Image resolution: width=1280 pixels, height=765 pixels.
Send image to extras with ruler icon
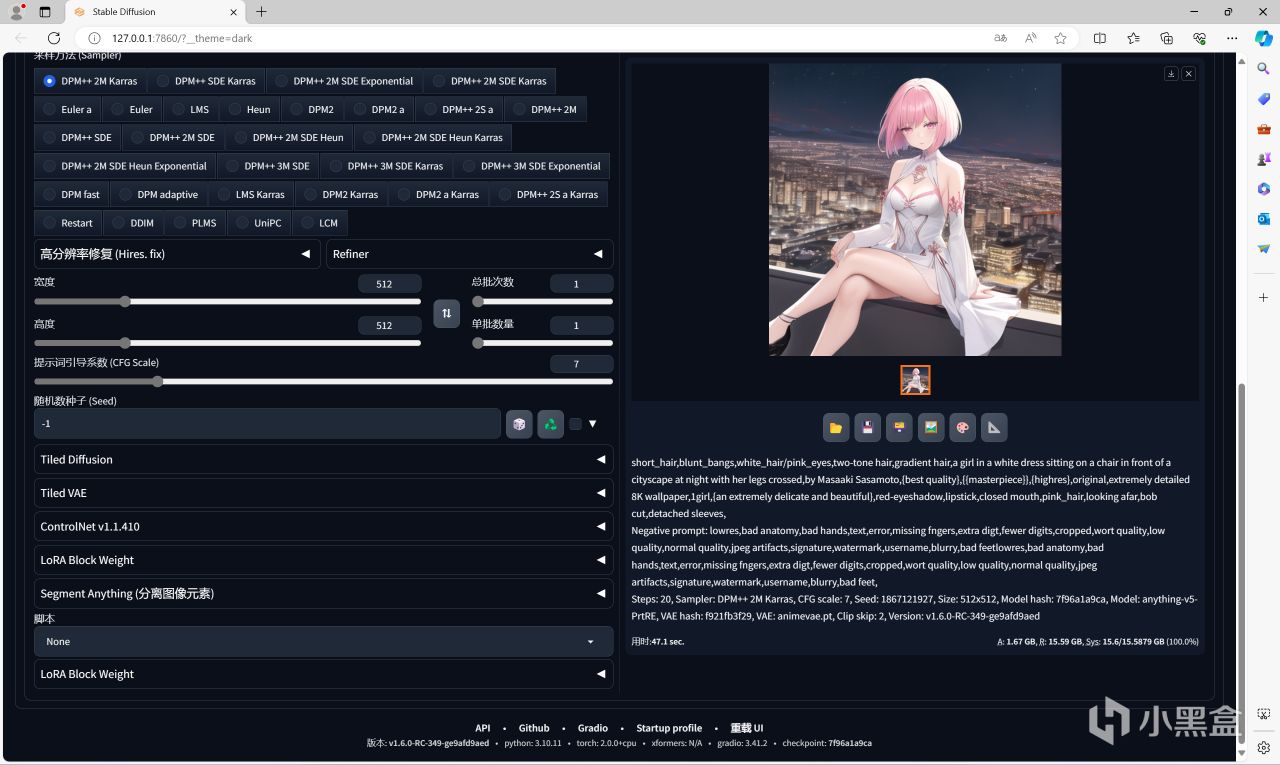pos(993,428)
